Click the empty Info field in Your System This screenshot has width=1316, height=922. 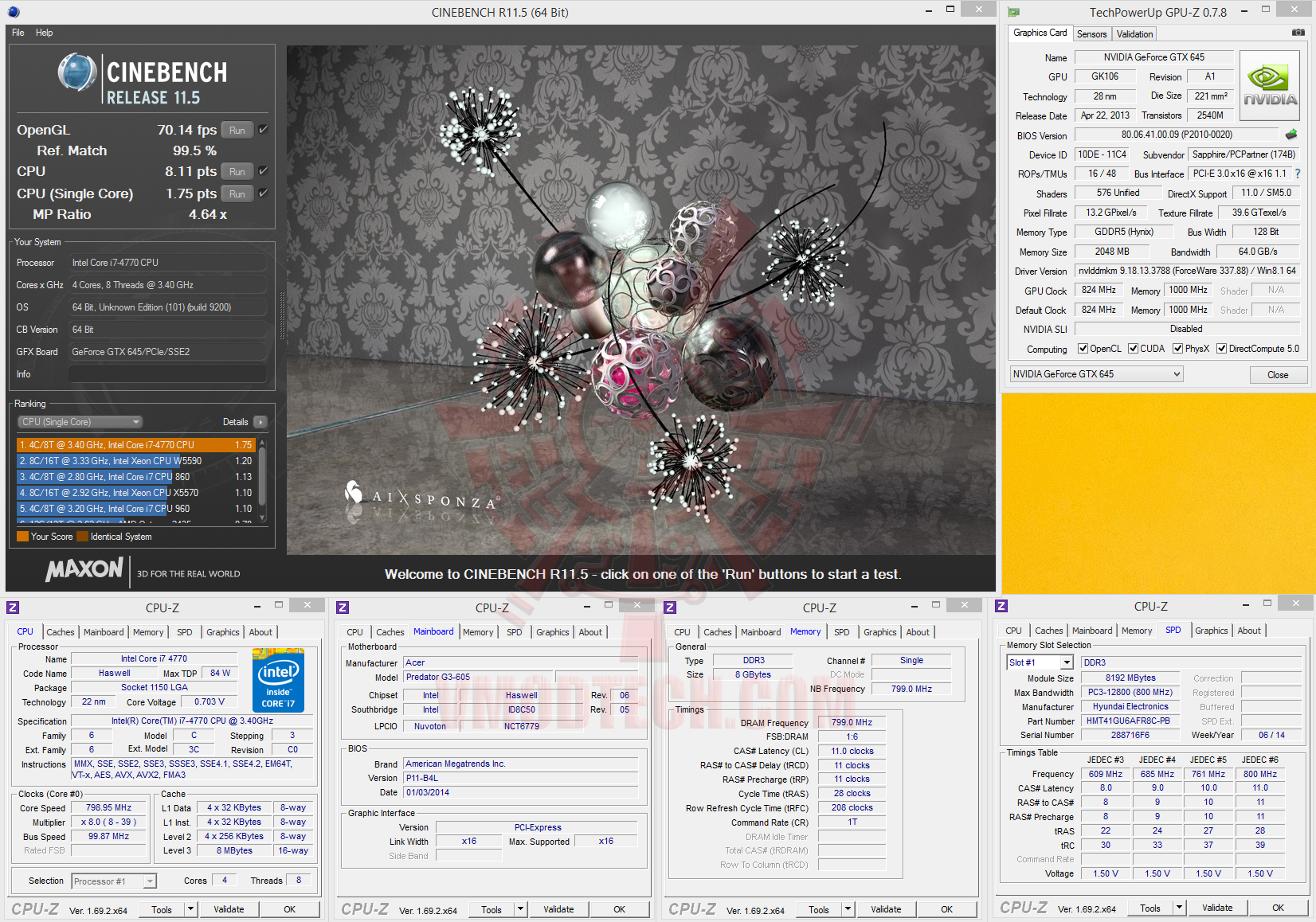[x=167, y=374]
